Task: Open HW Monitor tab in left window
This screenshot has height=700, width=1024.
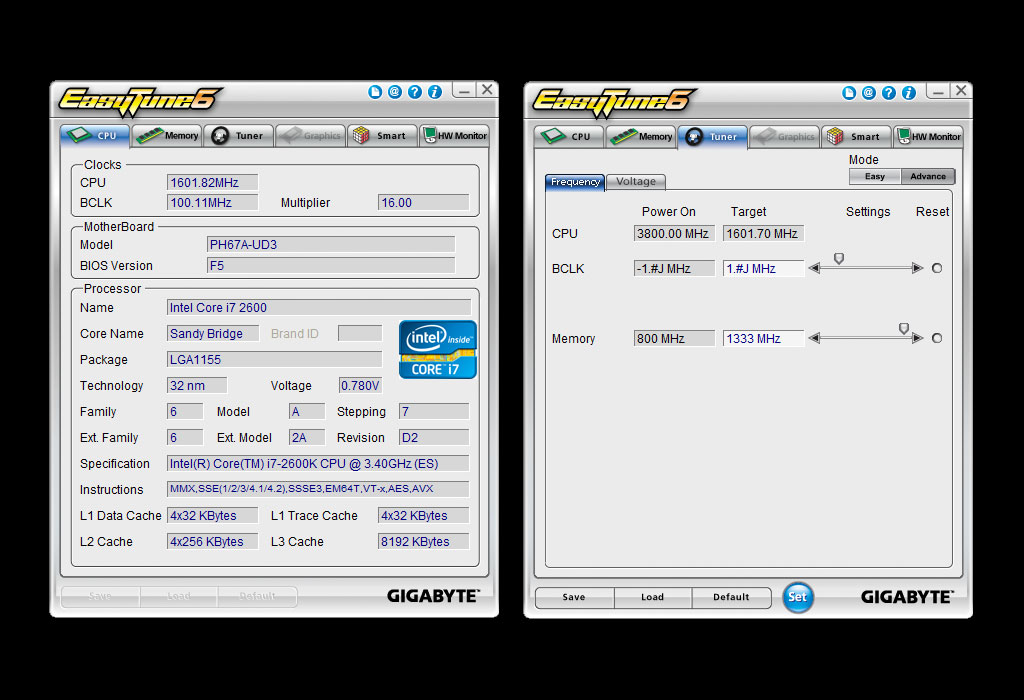Action: tap(455, 136)
